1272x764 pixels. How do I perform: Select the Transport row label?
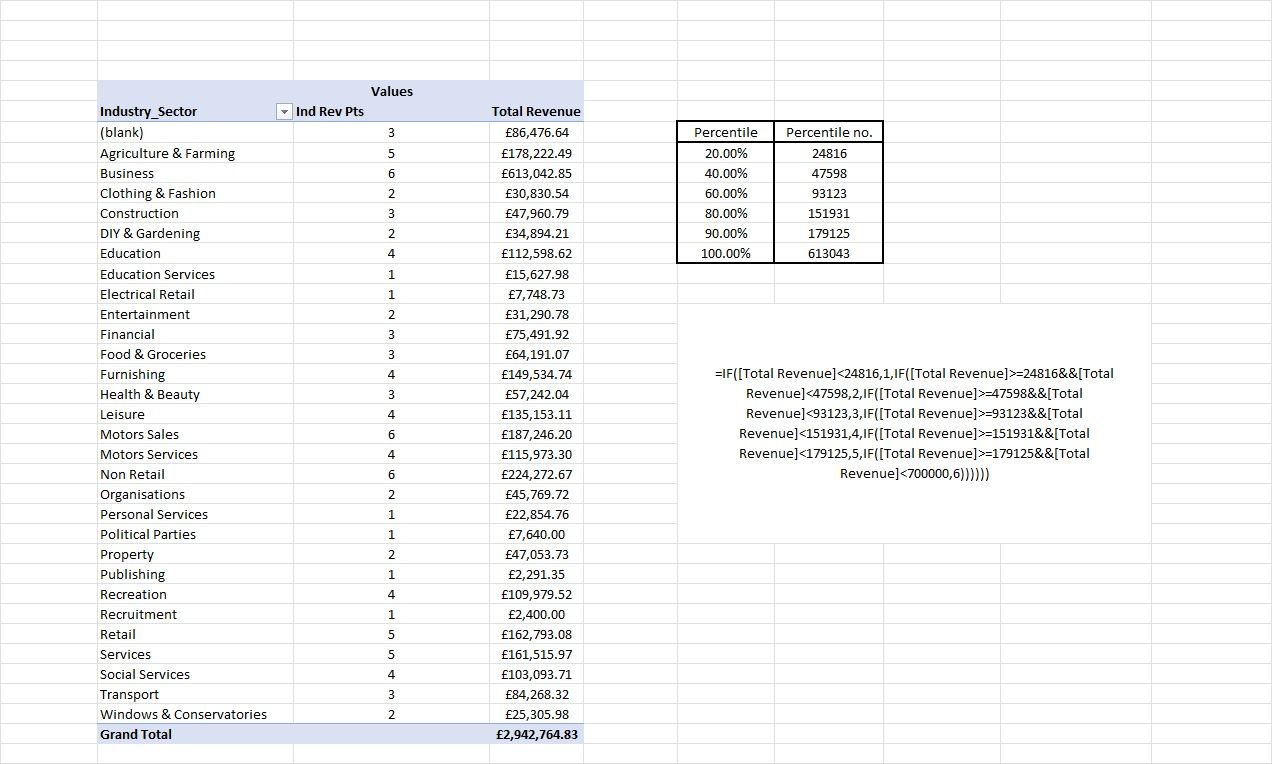tap(195, 694)
